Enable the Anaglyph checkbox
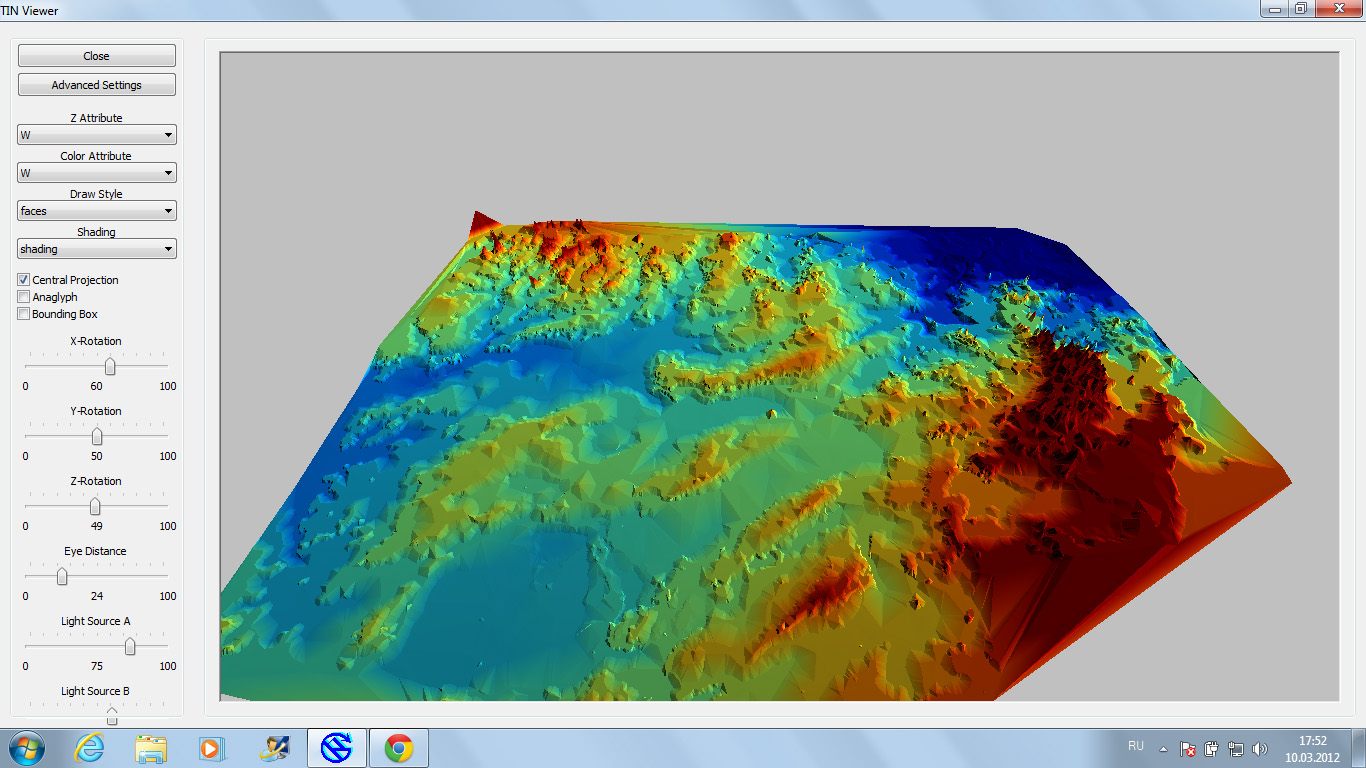This screenshot has height=768, width=1366. 24,297
